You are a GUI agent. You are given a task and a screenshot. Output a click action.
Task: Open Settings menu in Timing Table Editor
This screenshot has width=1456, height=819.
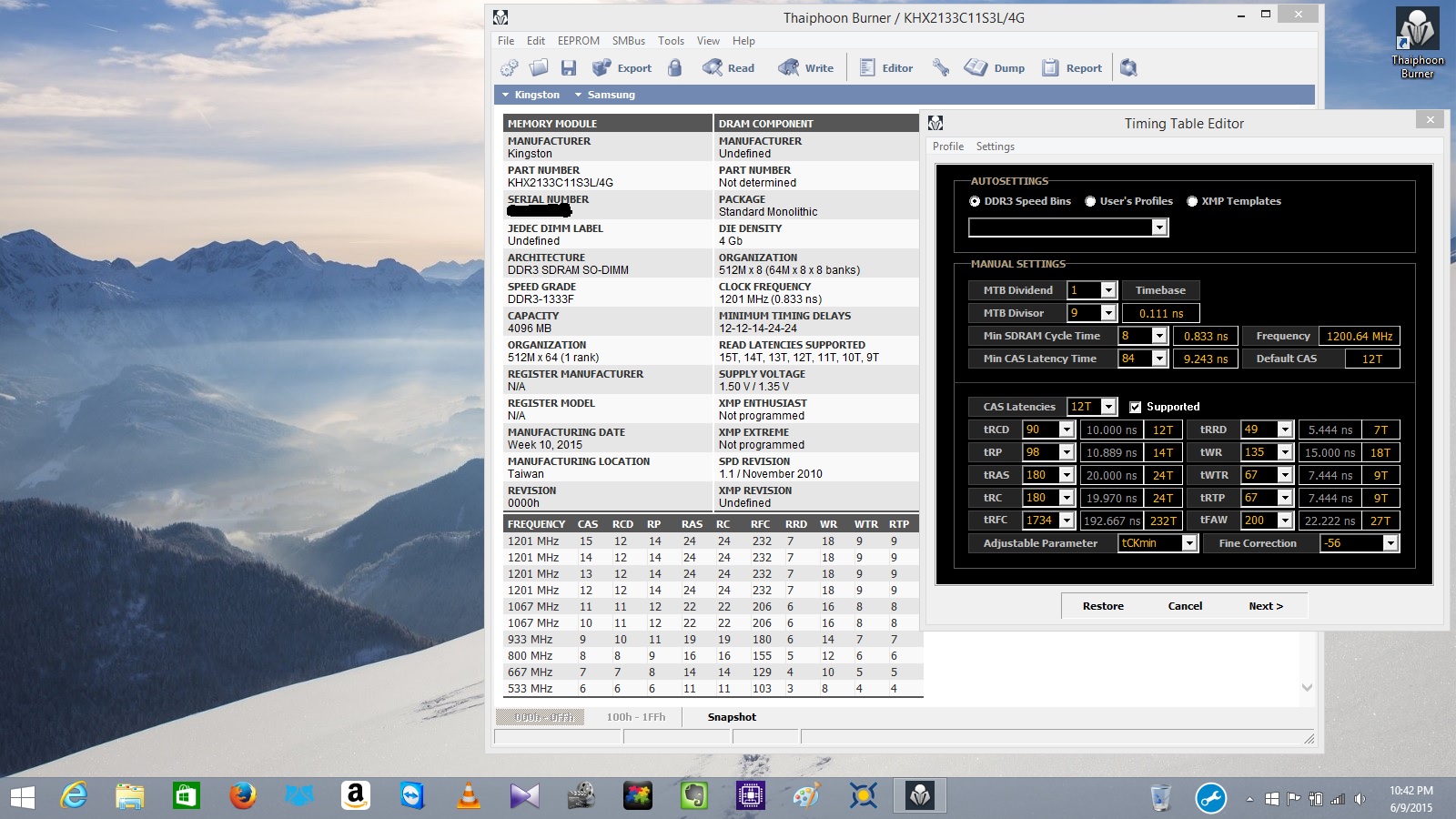point(996,147)
